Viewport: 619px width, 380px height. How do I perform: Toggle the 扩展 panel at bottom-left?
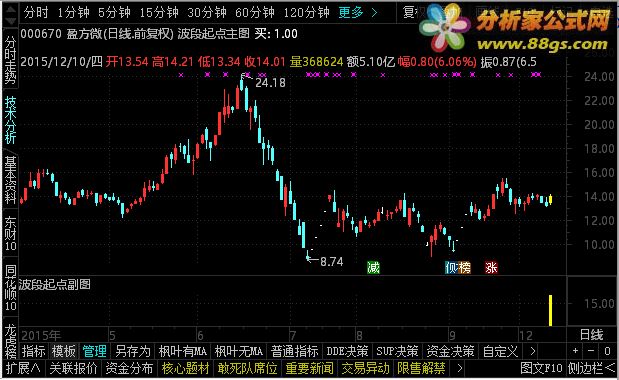(x=23, y=368)
